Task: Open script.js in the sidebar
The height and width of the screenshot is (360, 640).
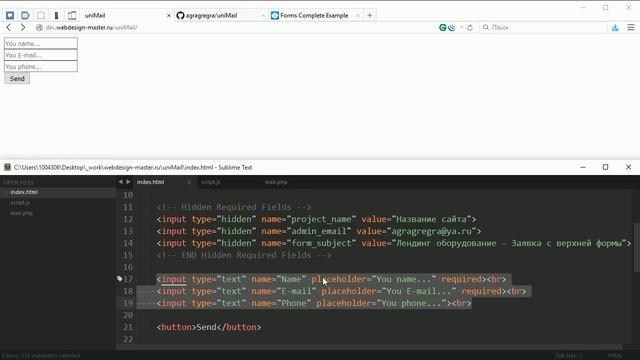Action: pos(20,202)
